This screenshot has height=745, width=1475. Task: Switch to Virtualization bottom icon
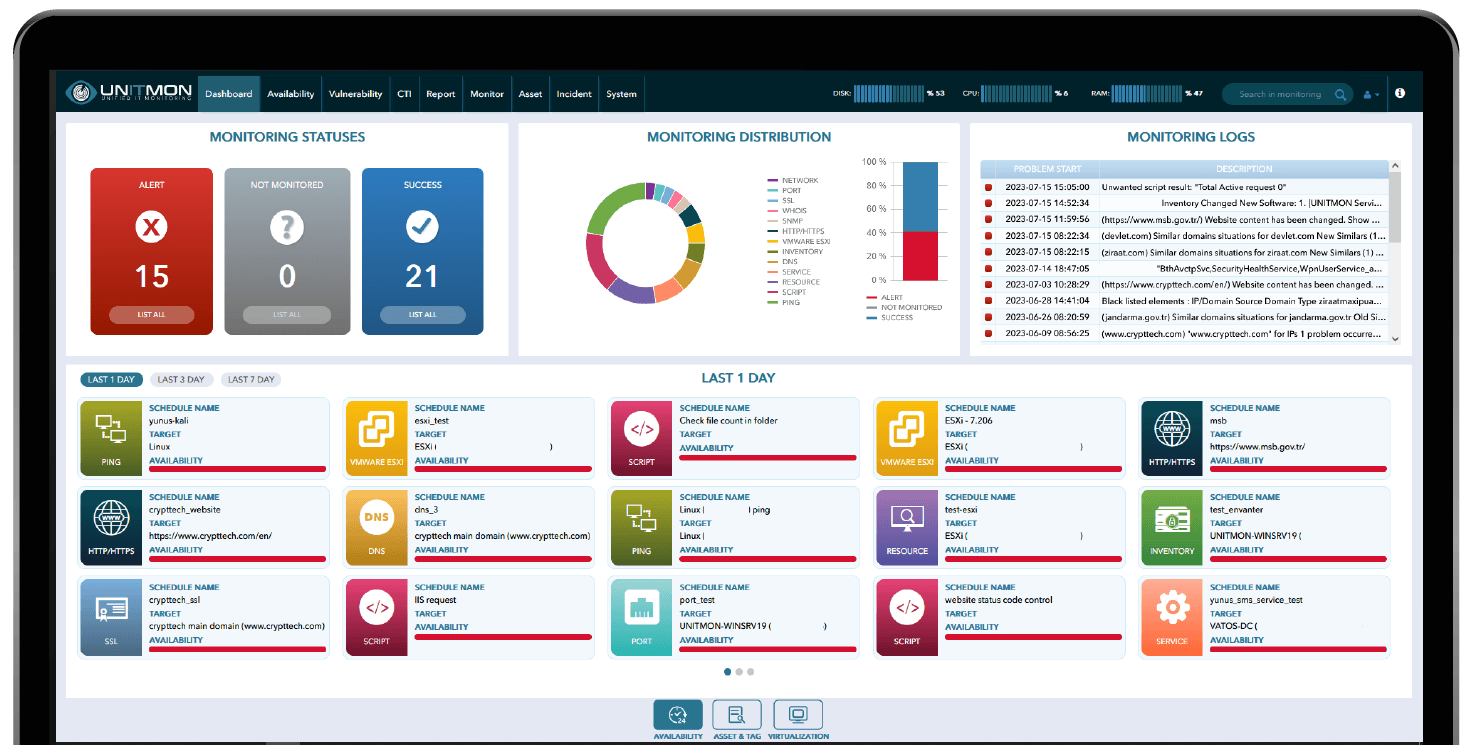point(798,715)
